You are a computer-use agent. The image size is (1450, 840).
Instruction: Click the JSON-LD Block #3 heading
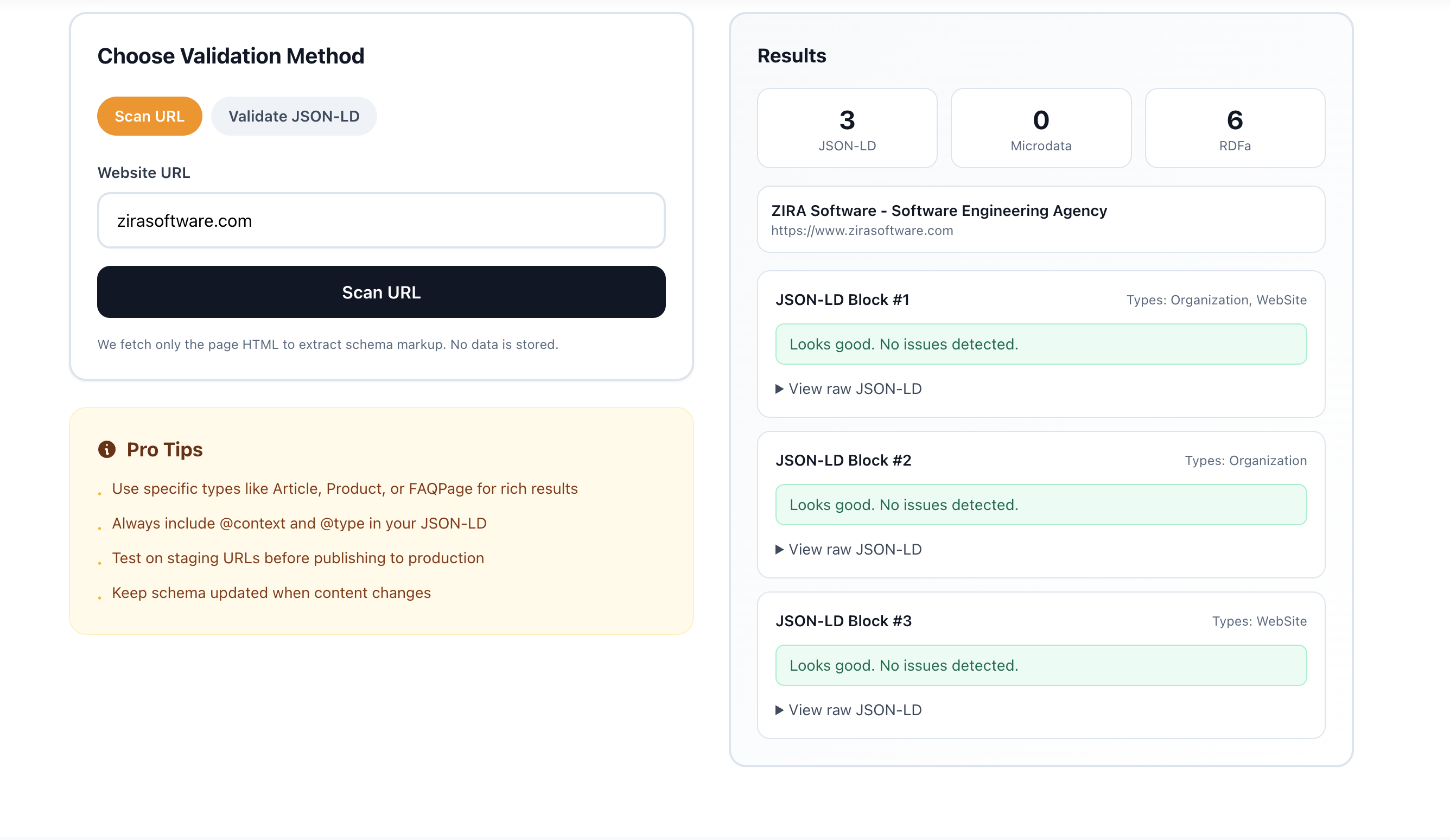click(x=843, y=621)
